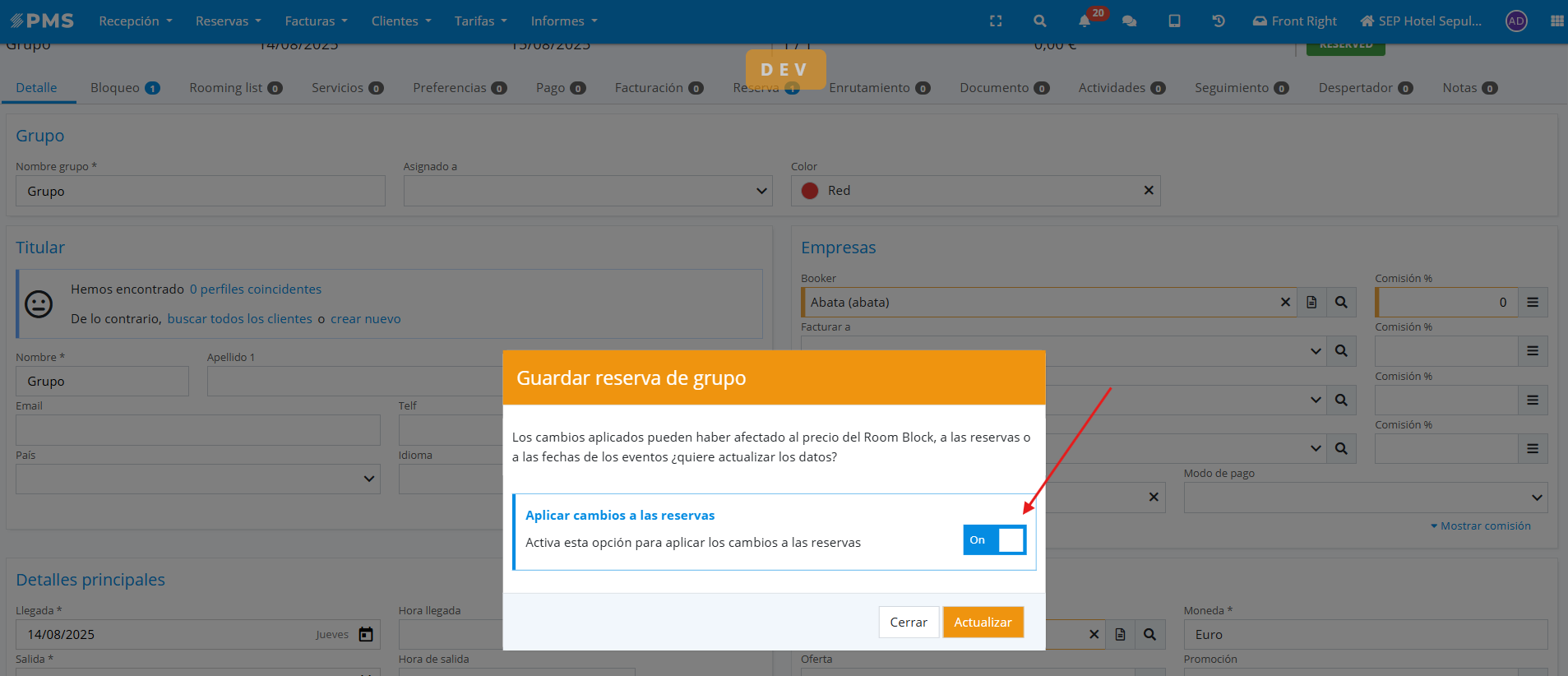Open the País dropdown
The image size is (1568, 676).
(x=368, y=479)
